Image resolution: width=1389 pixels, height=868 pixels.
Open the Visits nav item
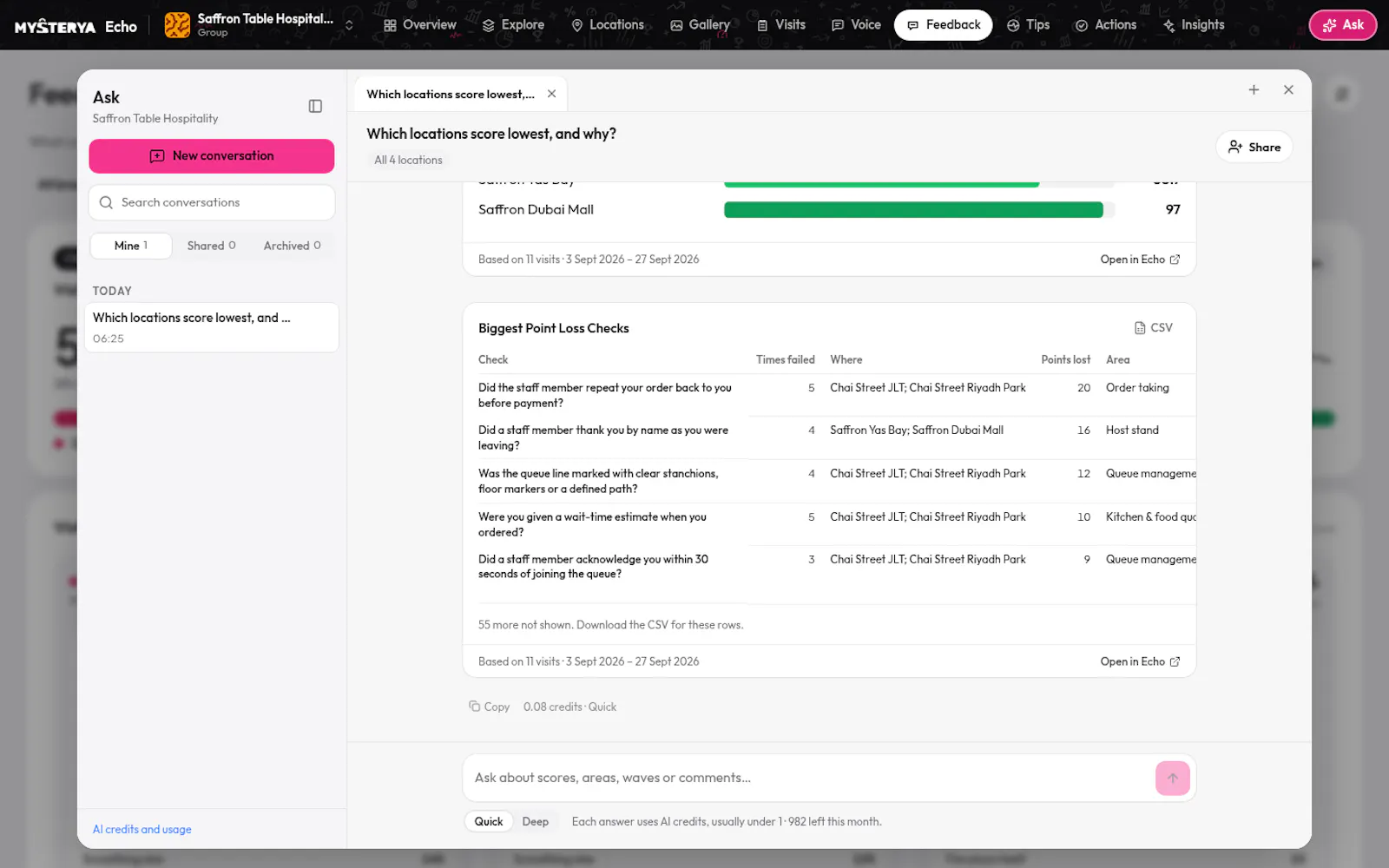(781, 25)
